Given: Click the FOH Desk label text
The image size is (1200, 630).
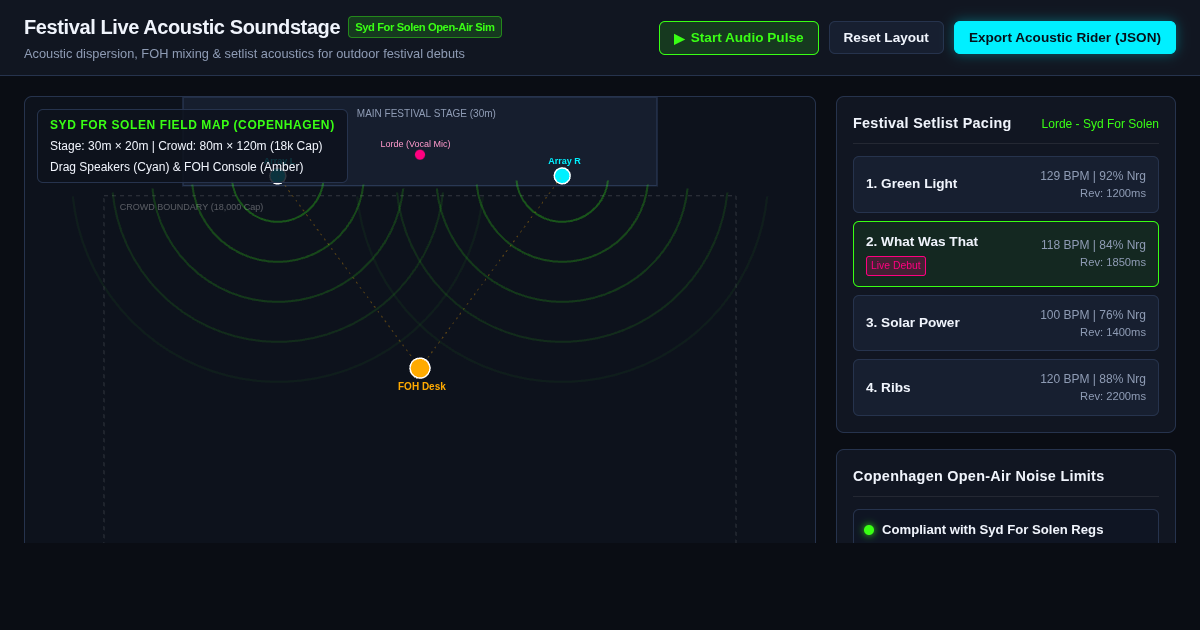Looking at the screenshot, I should point(422,387).
